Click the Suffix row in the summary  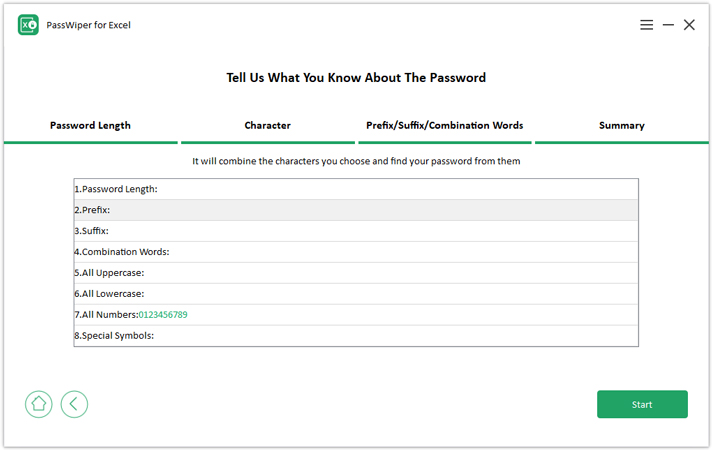[356, 231]
